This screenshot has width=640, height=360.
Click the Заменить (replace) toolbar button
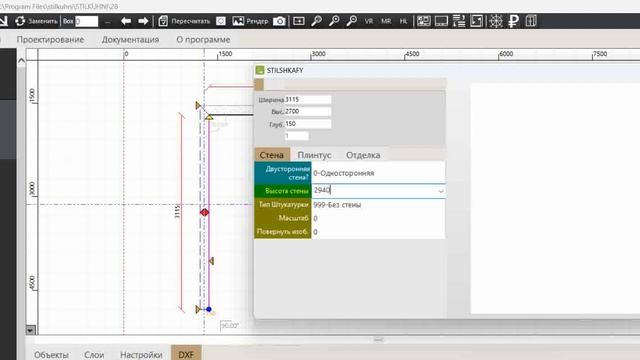pos(36,21)
